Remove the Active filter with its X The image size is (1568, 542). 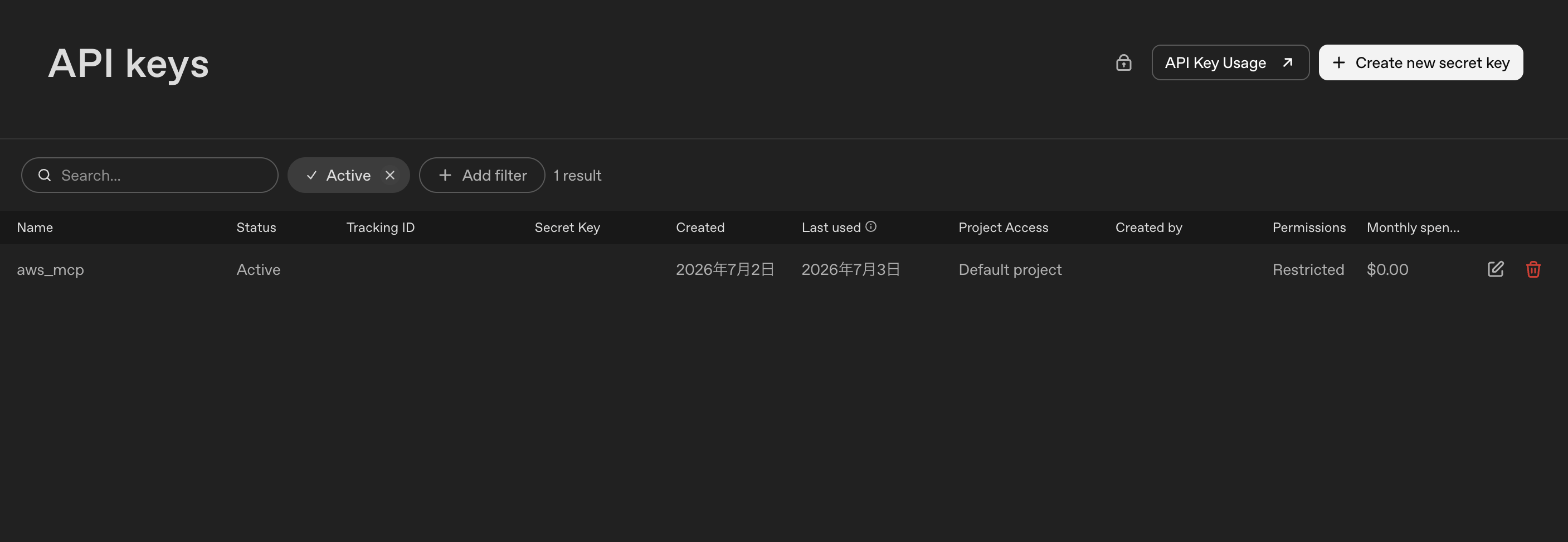click(x=390, y=176)
